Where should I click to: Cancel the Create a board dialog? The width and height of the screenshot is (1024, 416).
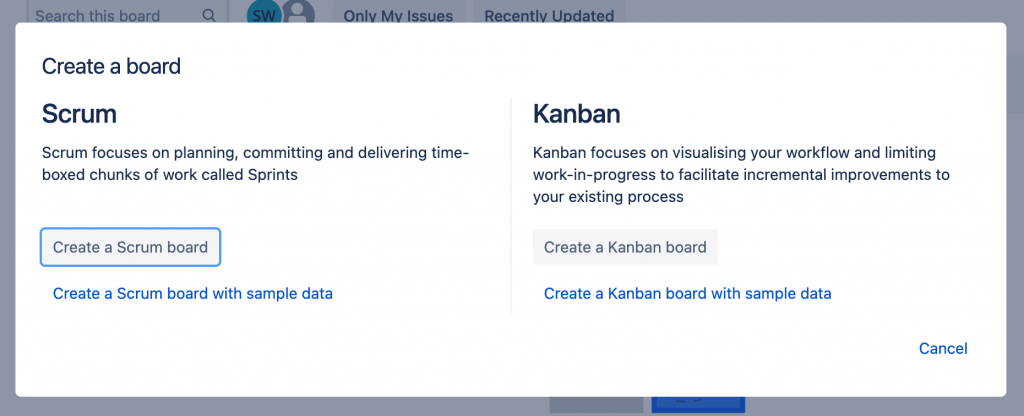(x=943, y=348)
